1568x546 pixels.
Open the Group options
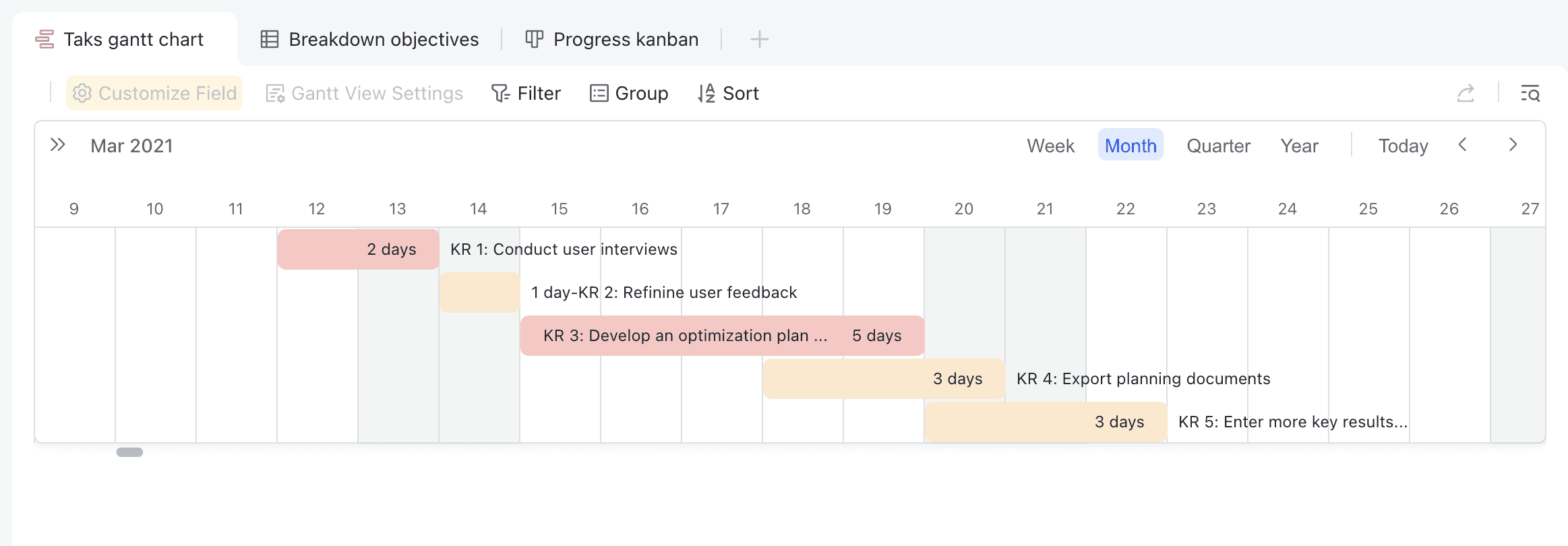pyautogui.click(x=629, y=93)
